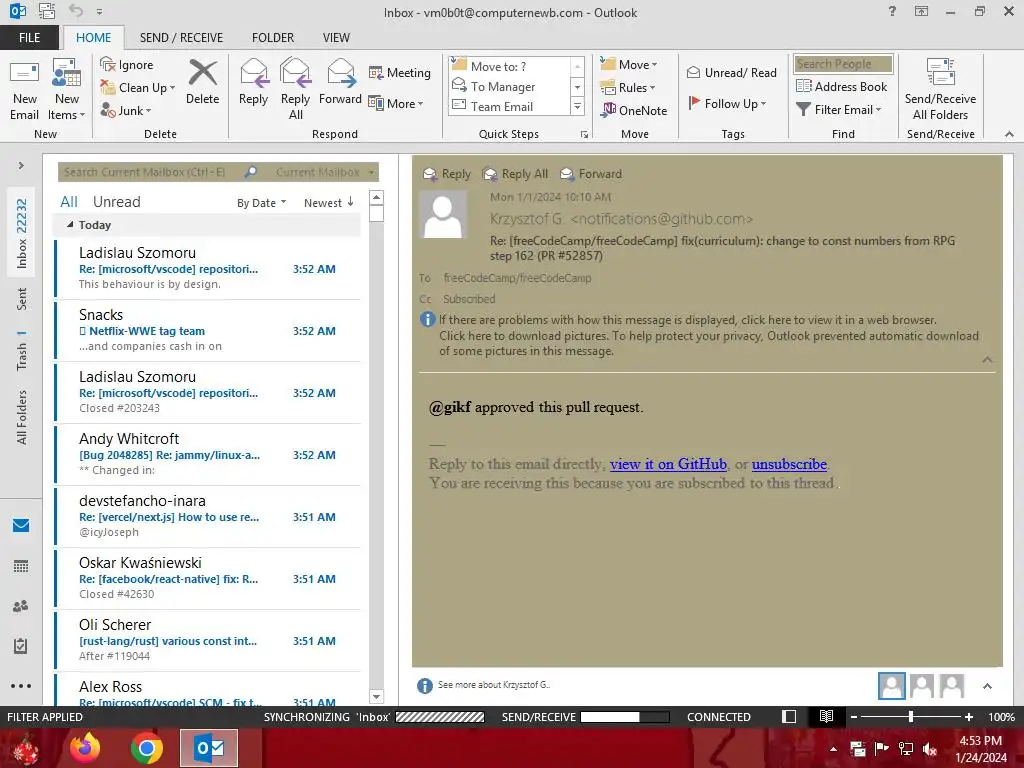Open the By Date sort menu
This screenshot has width=1024, height=768.
[261, 203]
